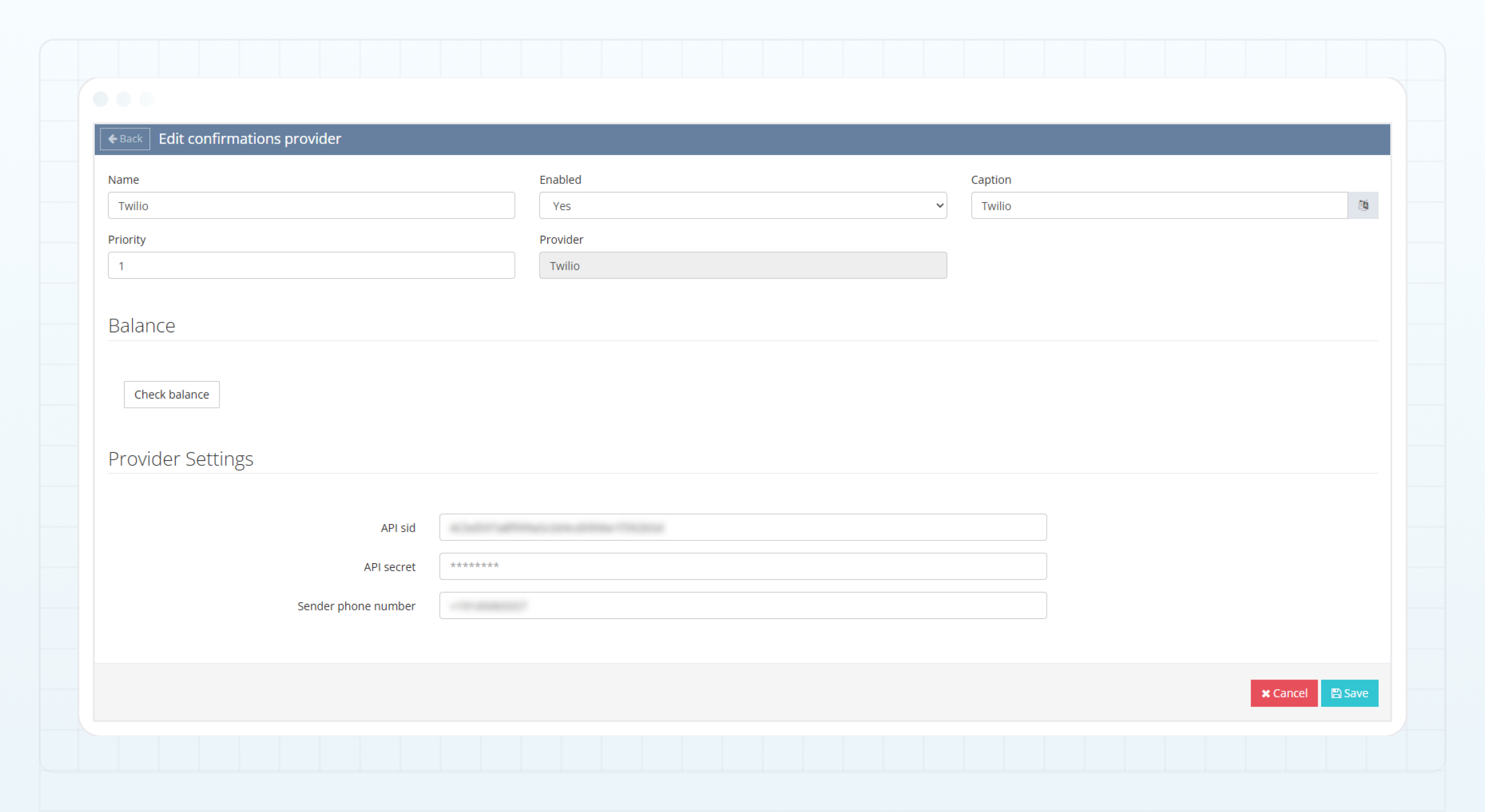This screenshot has width=1485, height=812.
Task: Click the Cancel button
Action: 1284,693
